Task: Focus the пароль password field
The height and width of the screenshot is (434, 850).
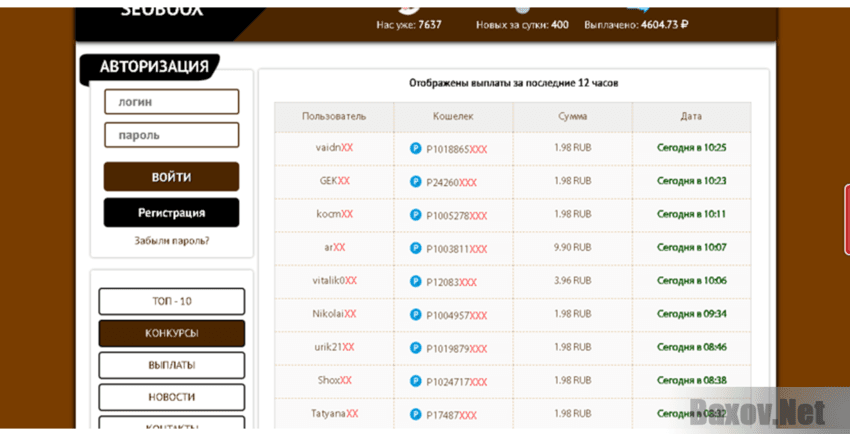Action: (x=171, y=135)
